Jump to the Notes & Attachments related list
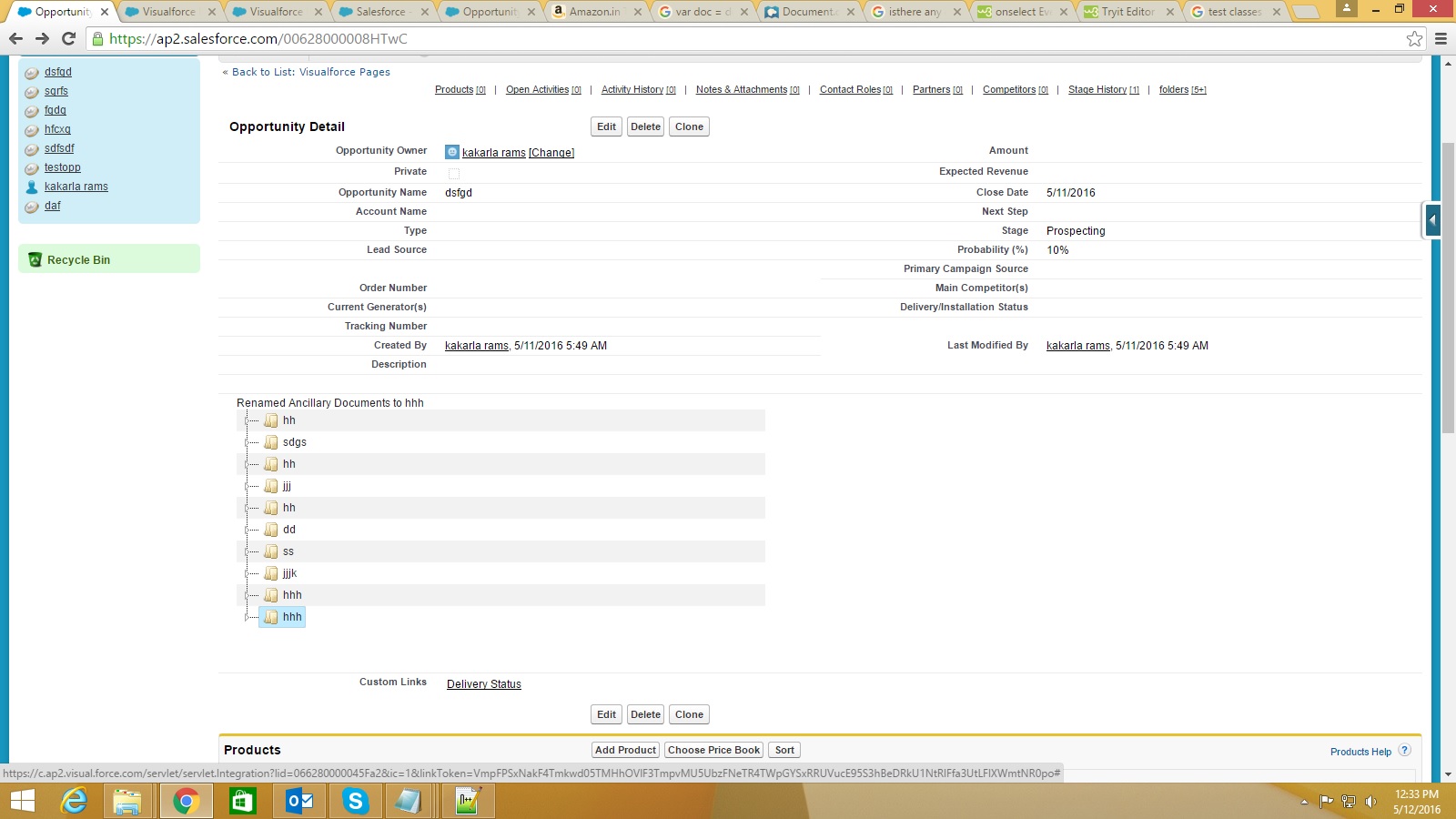 tap(748, 89)
